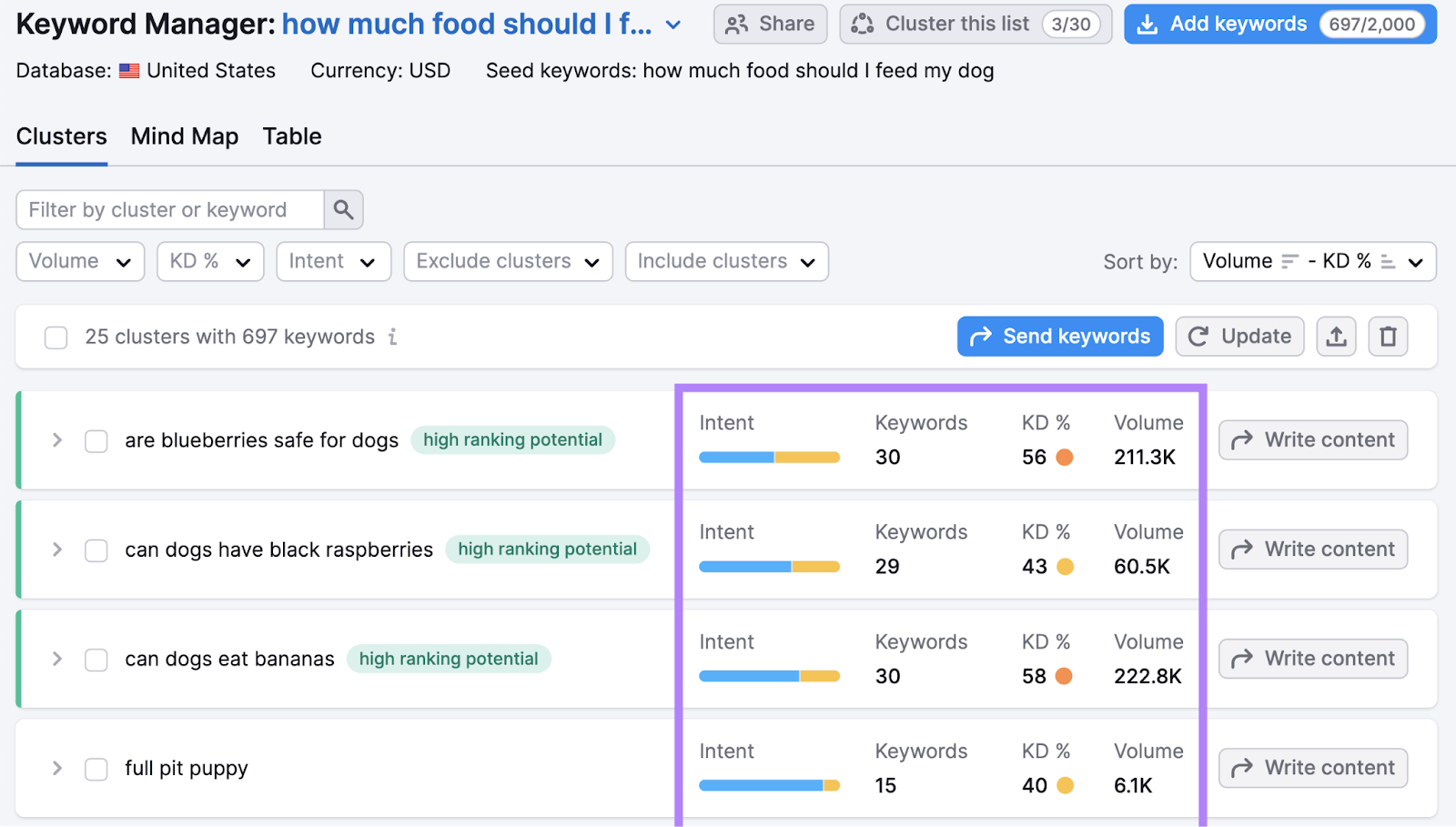Screen dimensions: 1456x827
Task: Click the Update button
Action: coord(1239,337)
